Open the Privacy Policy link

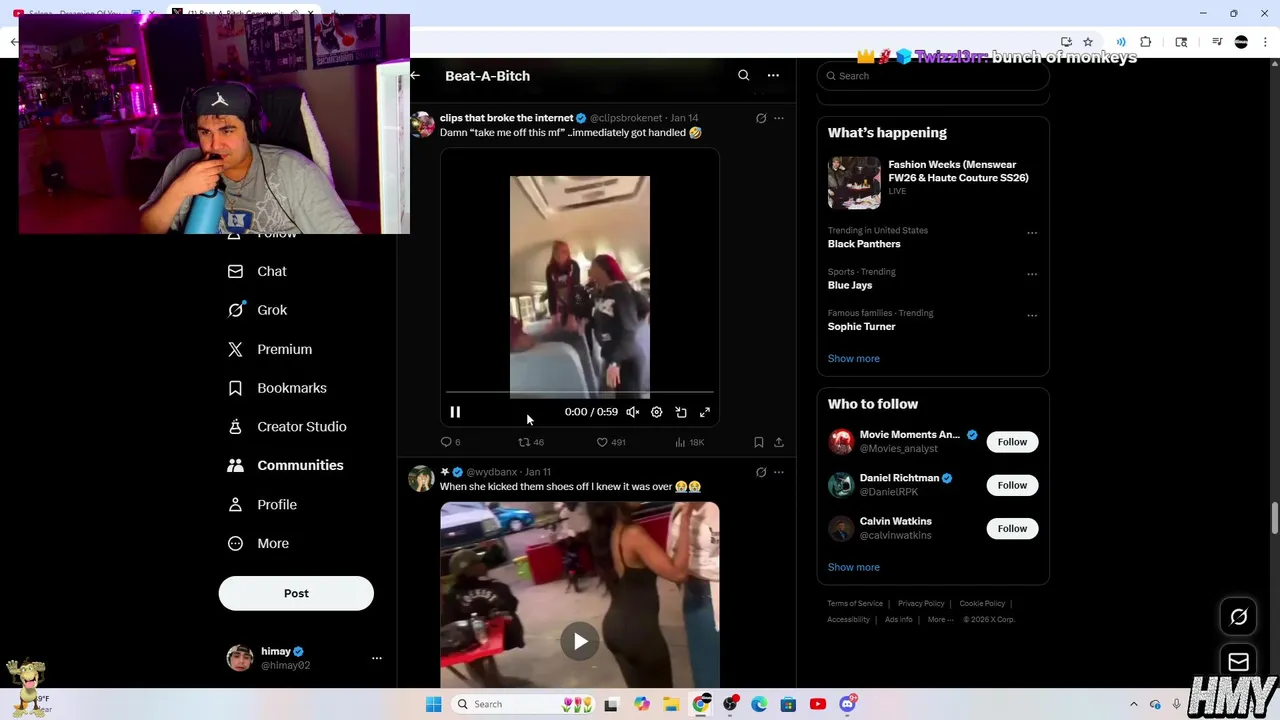(x=921, y=604)
